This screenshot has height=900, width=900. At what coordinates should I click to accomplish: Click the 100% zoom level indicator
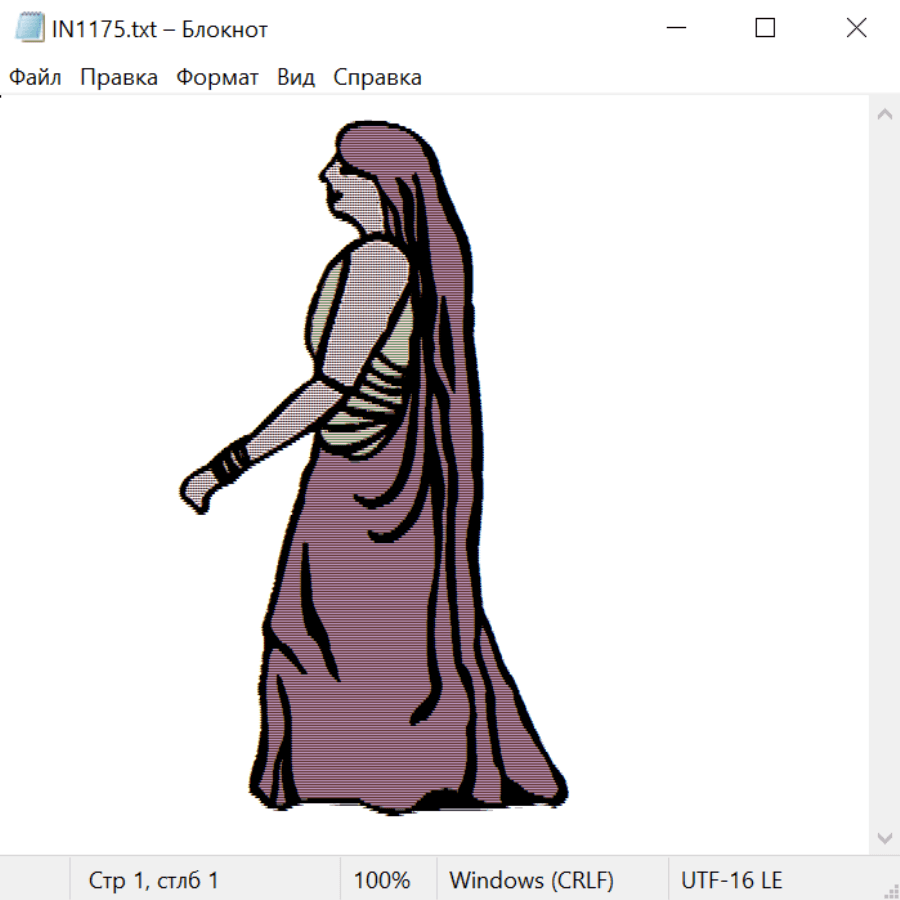[382, 880]
